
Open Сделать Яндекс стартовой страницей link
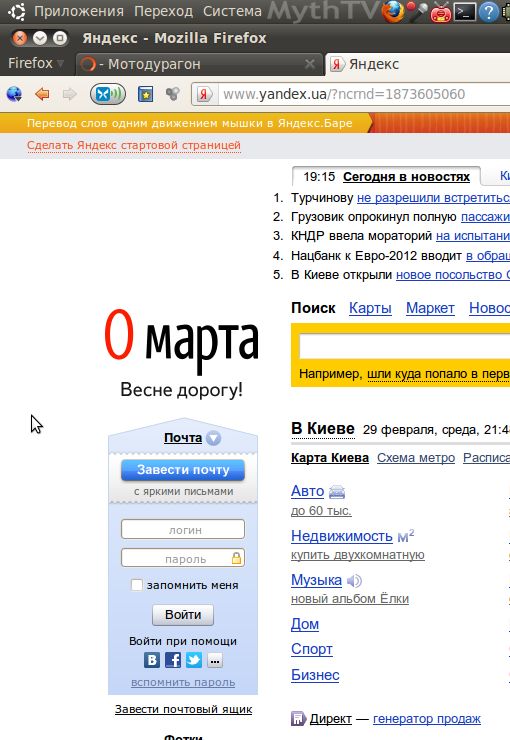pyautogui.click(x=134, y=145)
